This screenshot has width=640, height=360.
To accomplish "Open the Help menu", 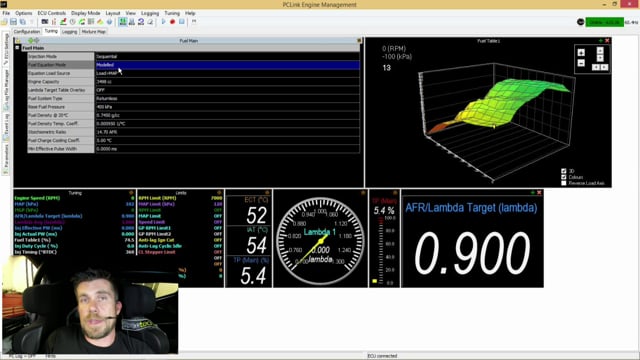I will pos(190,13).
